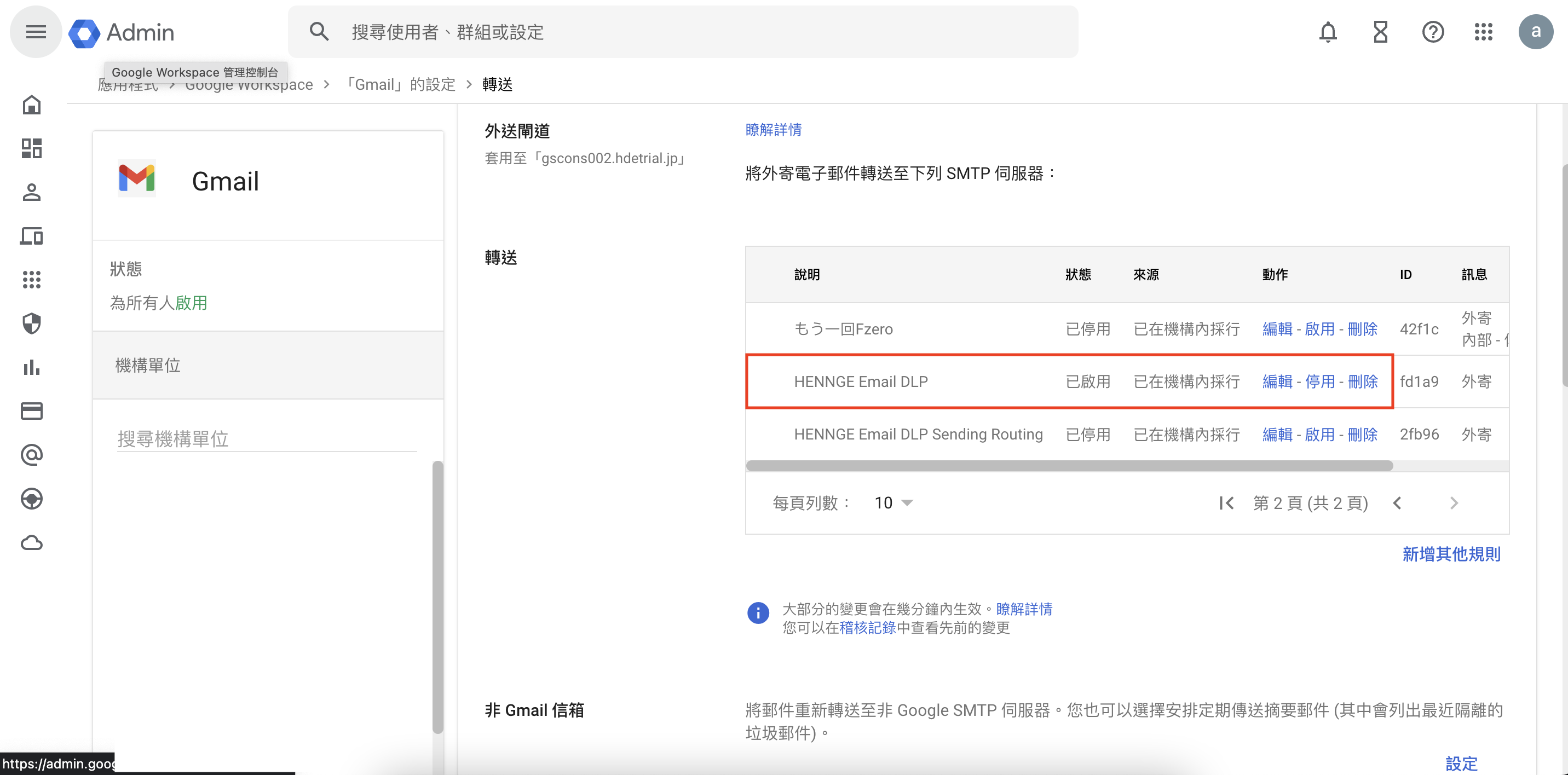
Task: Open the help question mark icon
Action: (x=1432, y=32)
